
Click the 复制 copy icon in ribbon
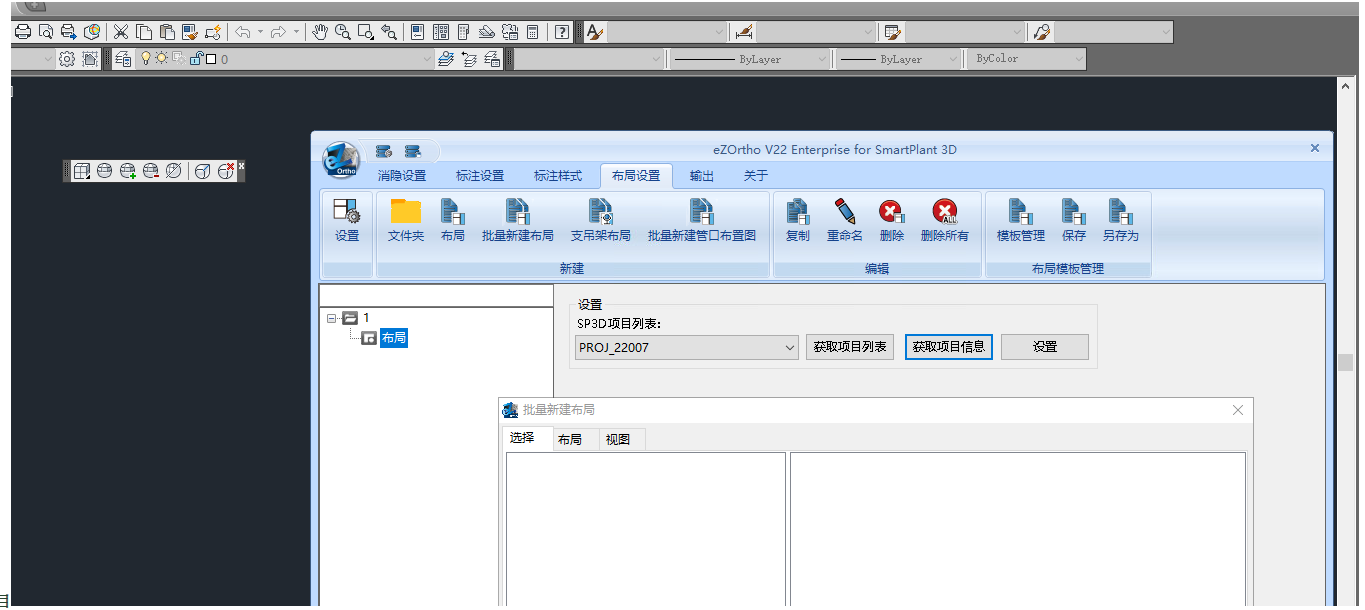tap(798, 220)
